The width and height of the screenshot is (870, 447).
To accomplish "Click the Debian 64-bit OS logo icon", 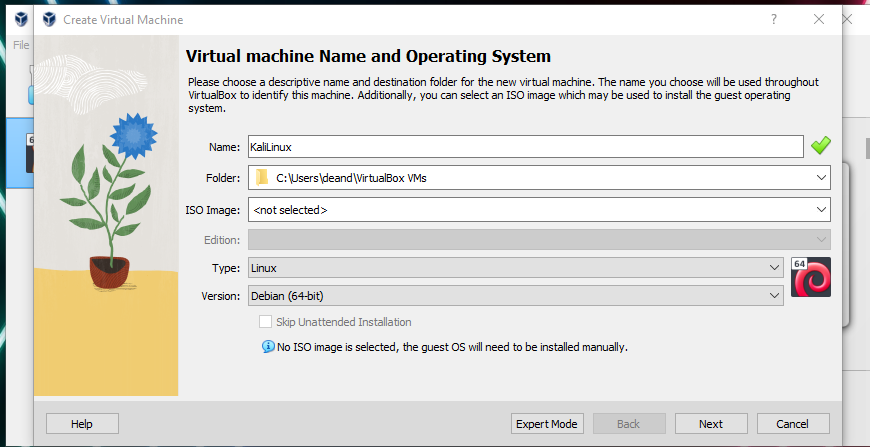I will 811,277.
